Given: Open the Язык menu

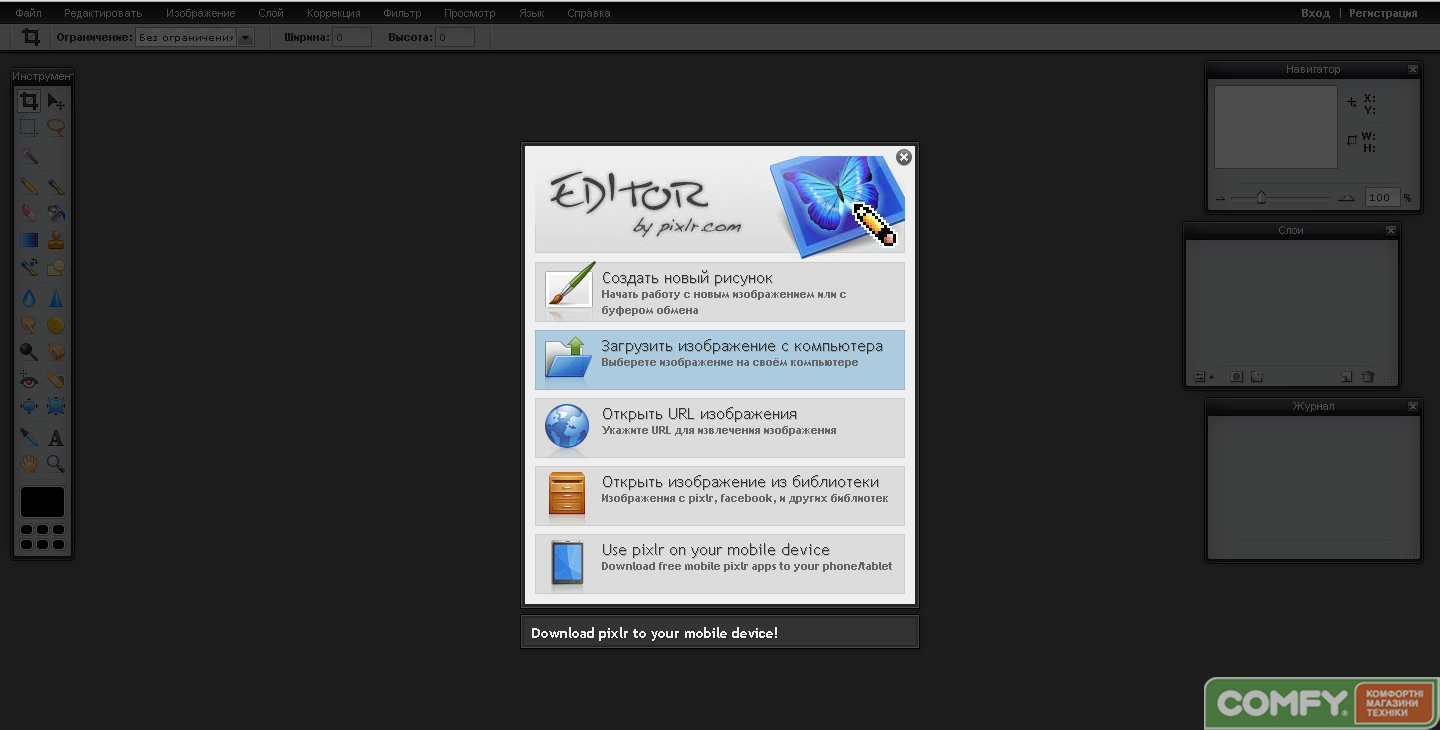Looking at the screenshot, I should pyautogui.click(x=532, y=13).
